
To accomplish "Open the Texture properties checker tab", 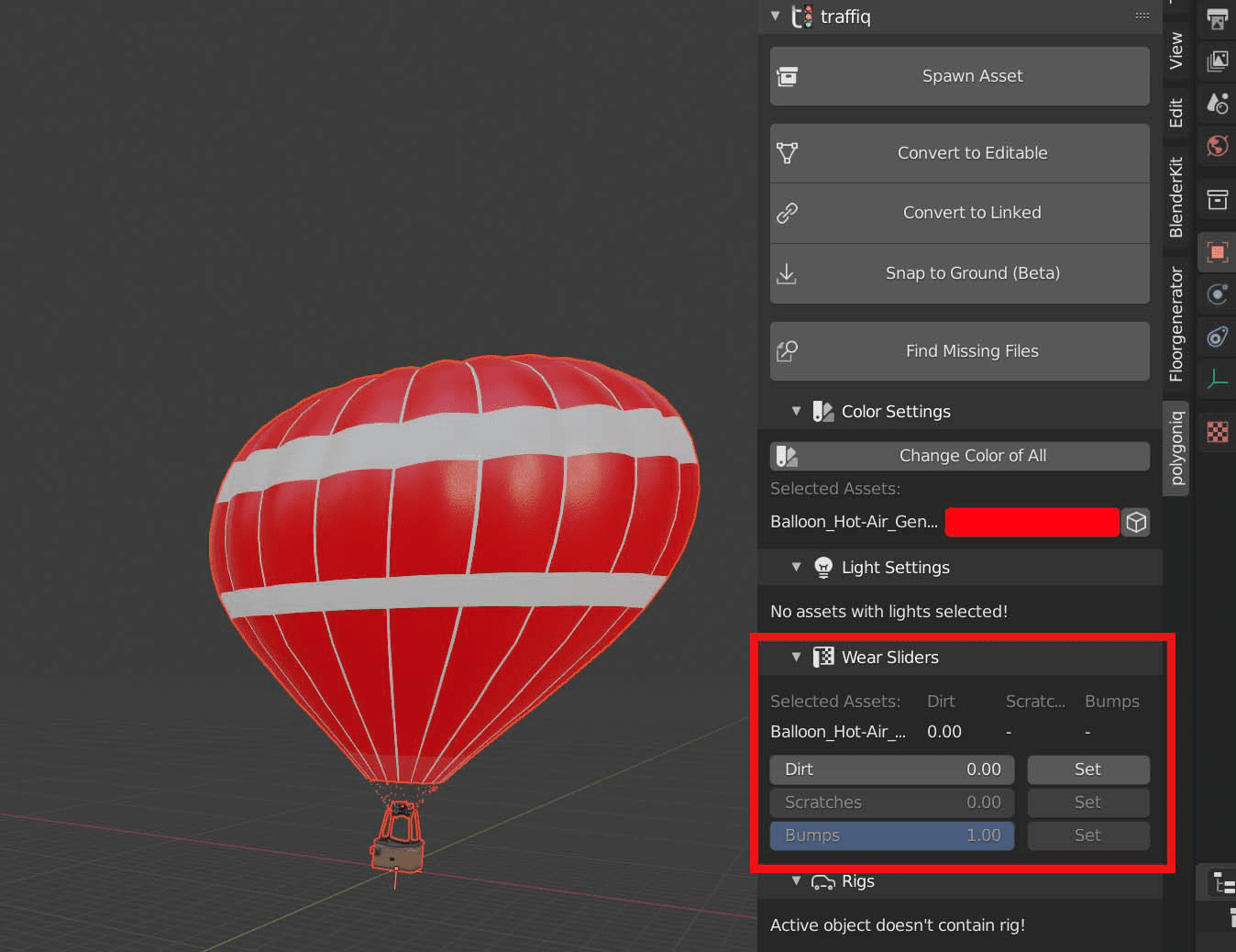I will click(x=1218, y=432).
